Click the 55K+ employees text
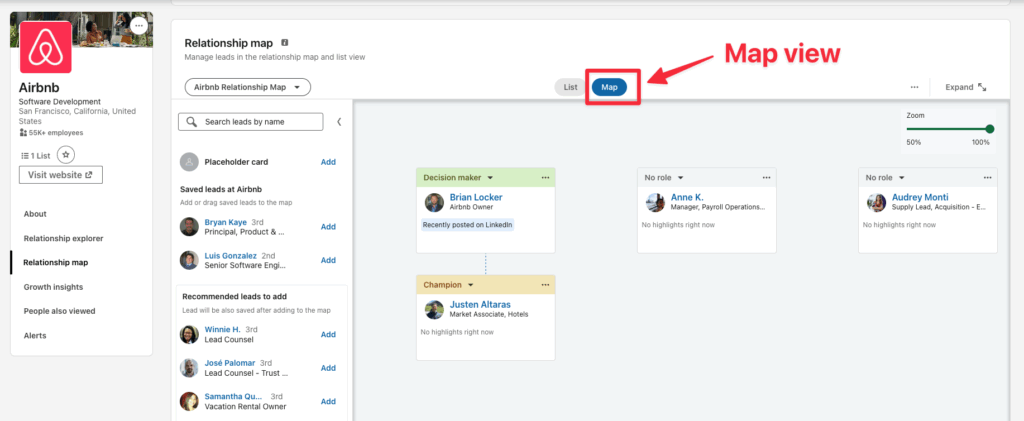The width and height of the screenshot is (1024, 421). 56,133
